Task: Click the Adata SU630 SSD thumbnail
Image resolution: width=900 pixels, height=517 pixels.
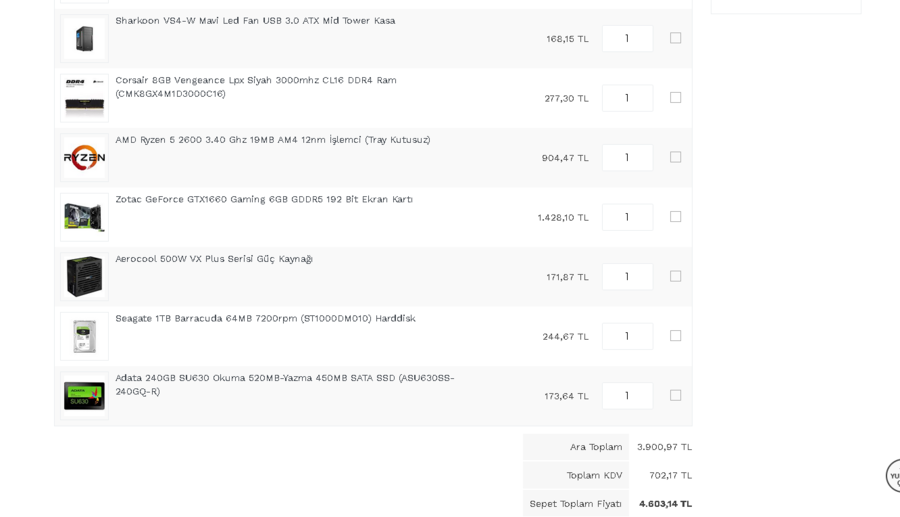Action: pyautogui.click(x=84, y=396)
